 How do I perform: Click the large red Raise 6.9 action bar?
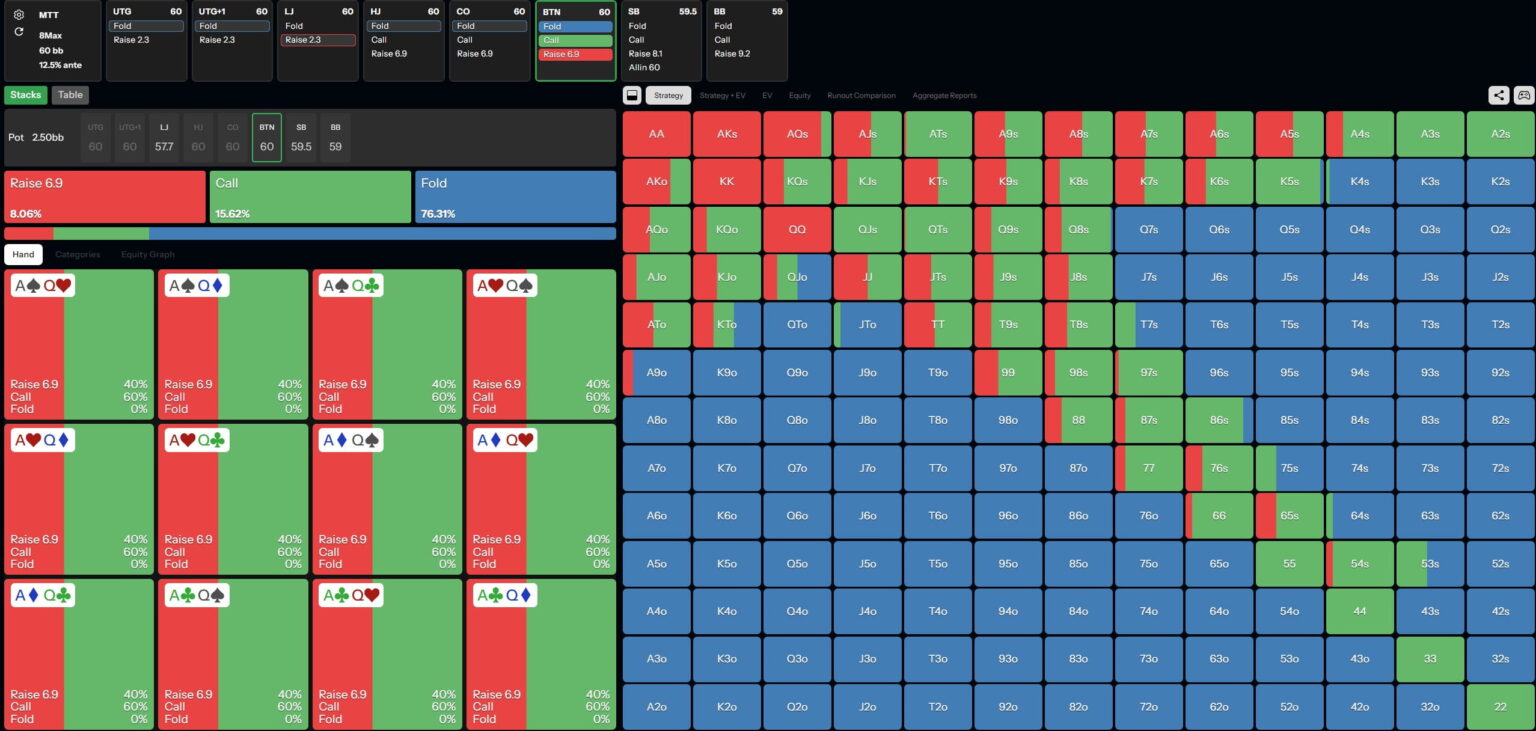click(105, 196)
